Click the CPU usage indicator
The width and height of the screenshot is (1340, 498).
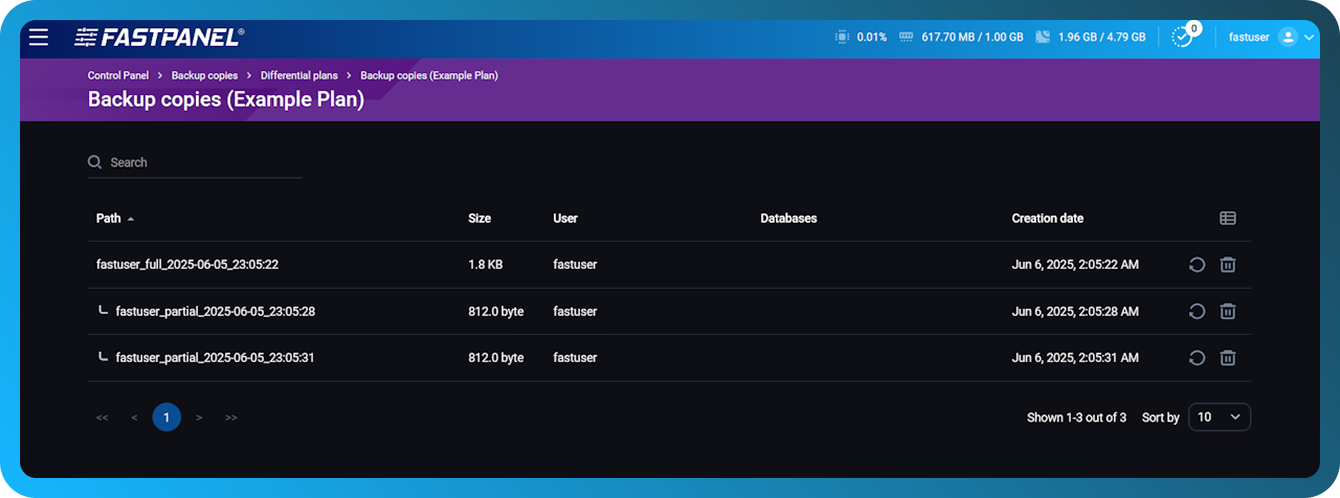pyautogui.click(x=861, y=37)
